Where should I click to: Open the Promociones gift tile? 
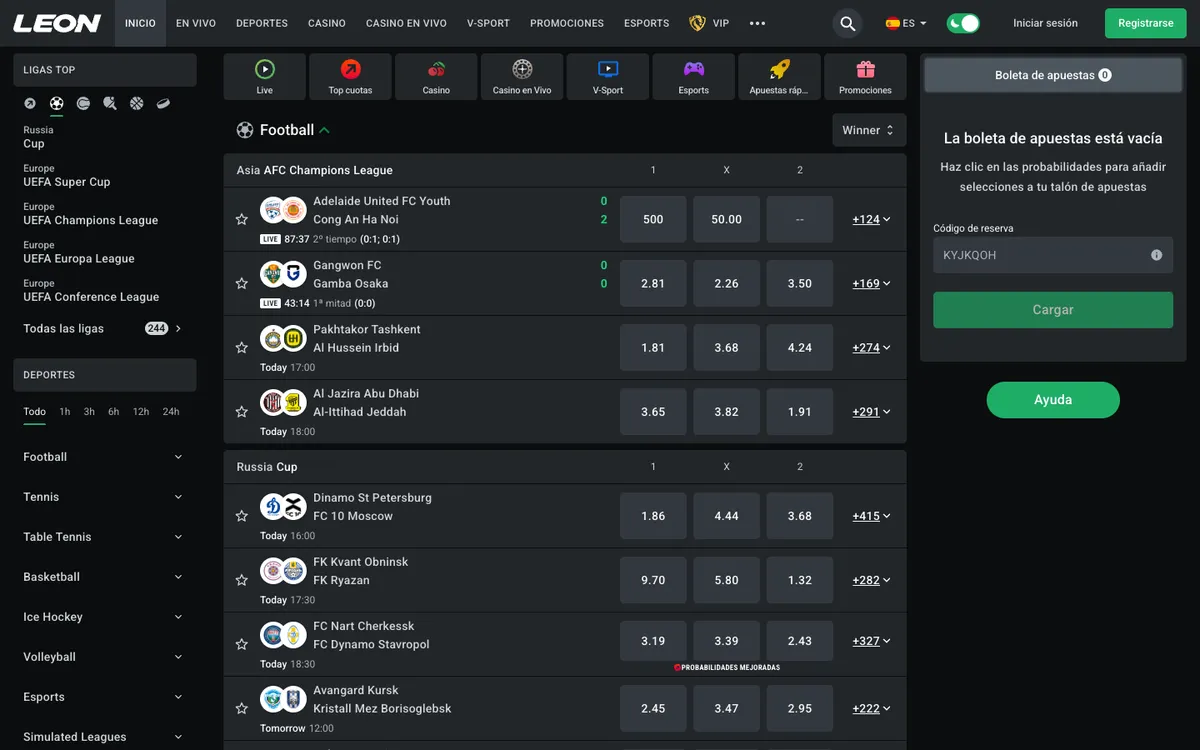pyautogui.click(x=865, y=77)
